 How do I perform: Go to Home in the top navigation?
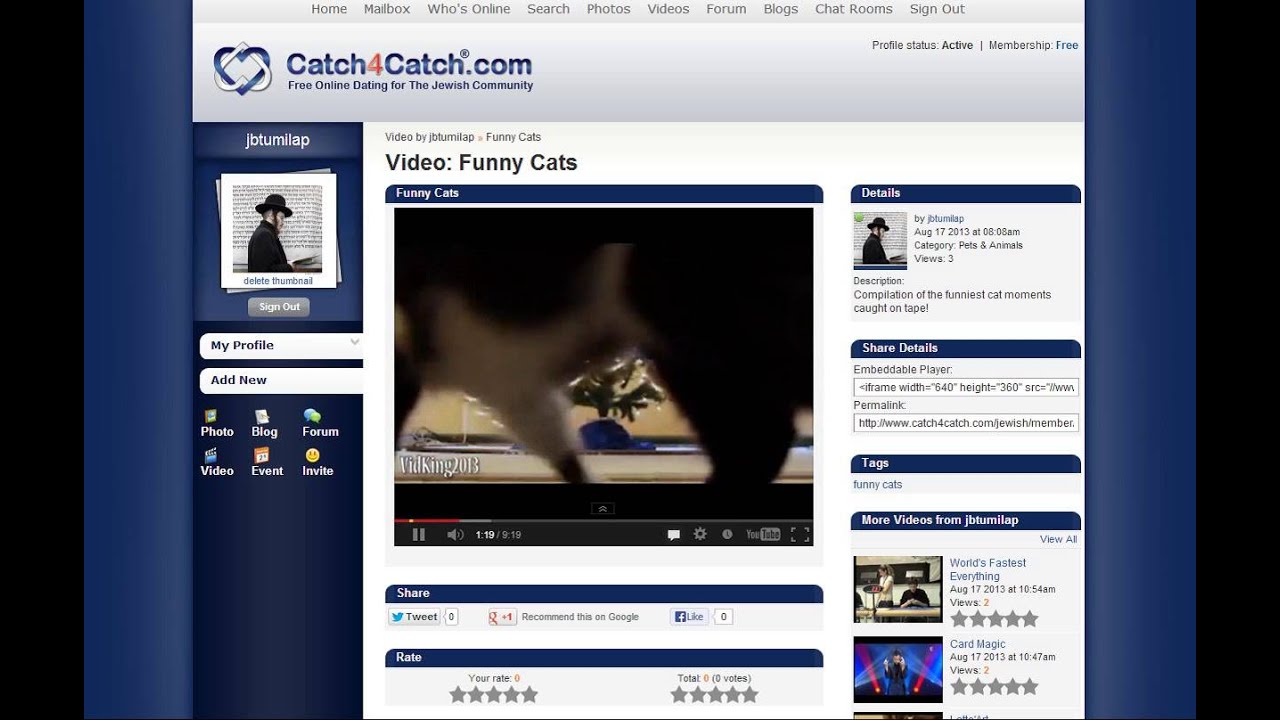point(329,9)
